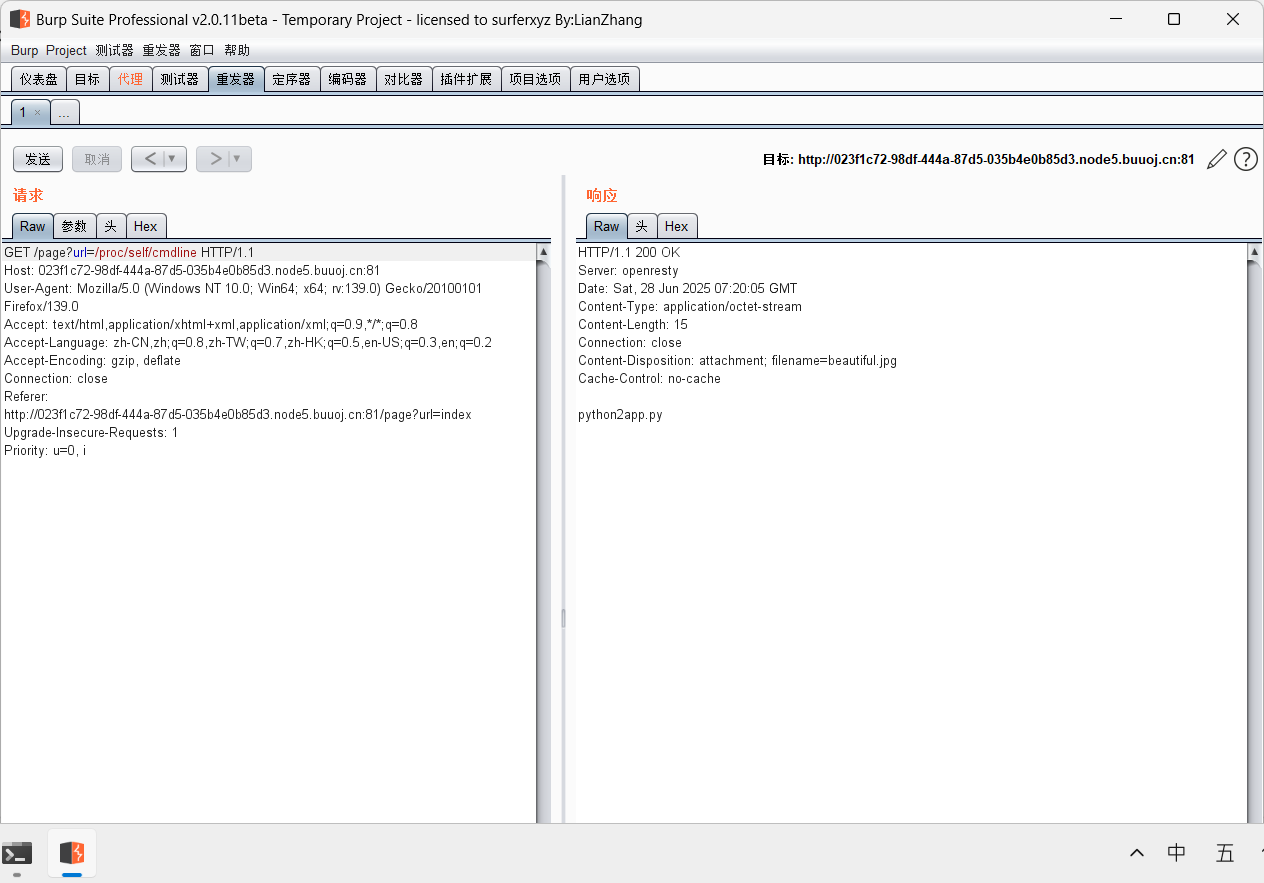Open the request 参数 tab

74,226
